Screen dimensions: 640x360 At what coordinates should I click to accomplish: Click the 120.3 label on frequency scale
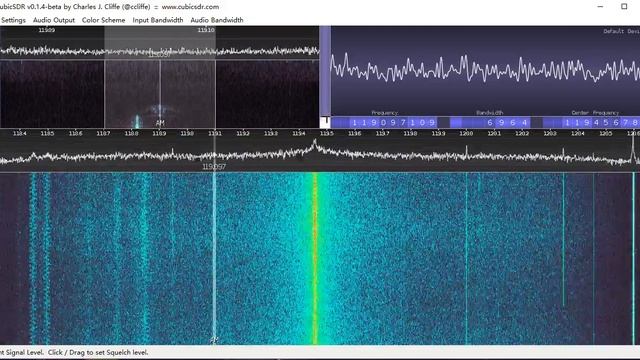(x=550, y=133)
